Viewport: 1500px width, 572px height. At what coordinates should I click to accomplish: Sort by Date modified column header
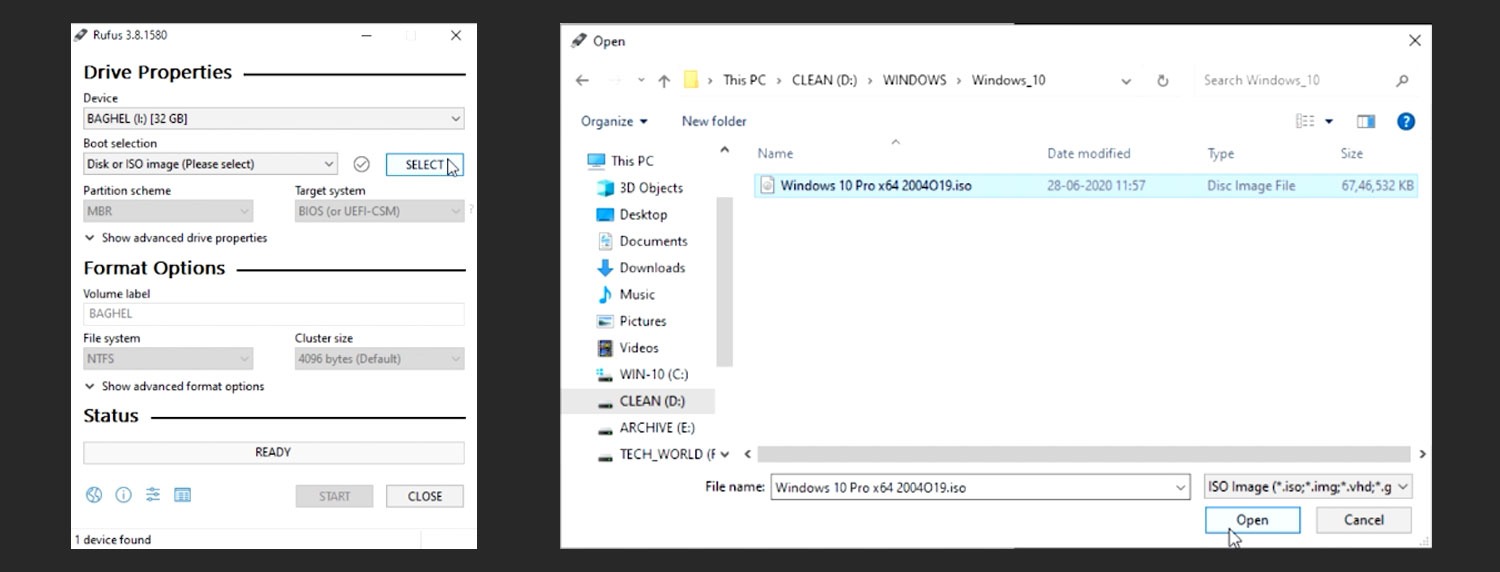click(x=1089, y=154)
